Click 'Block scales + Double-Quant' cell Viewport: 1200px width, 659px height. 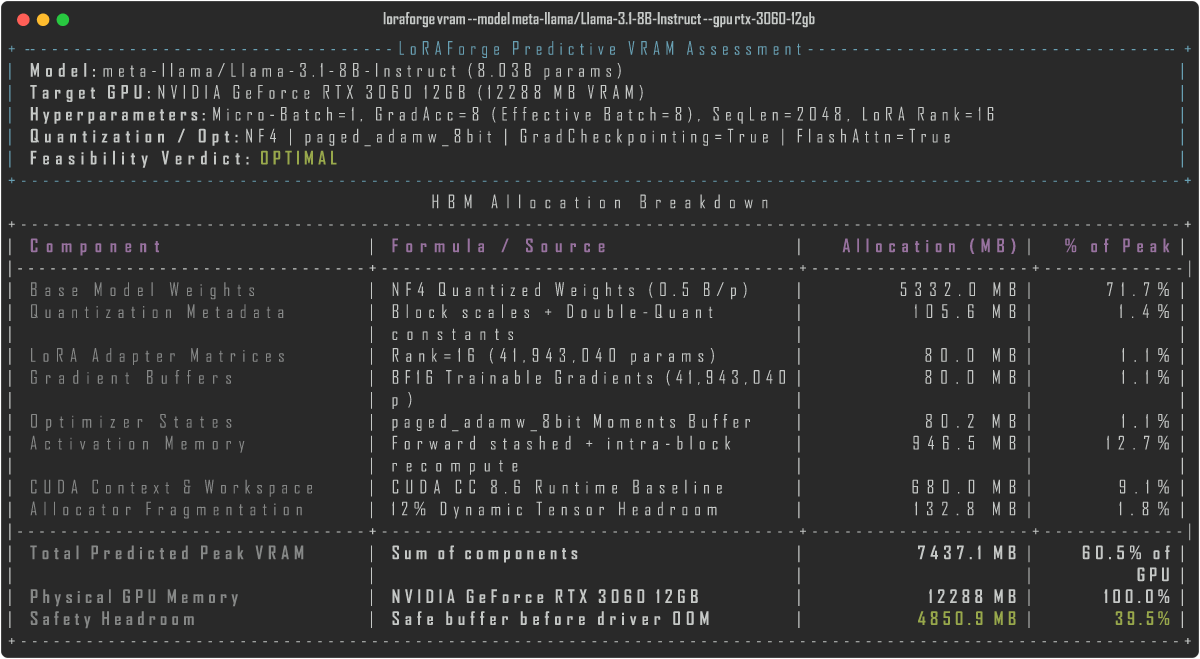click(x=553, y=313)
